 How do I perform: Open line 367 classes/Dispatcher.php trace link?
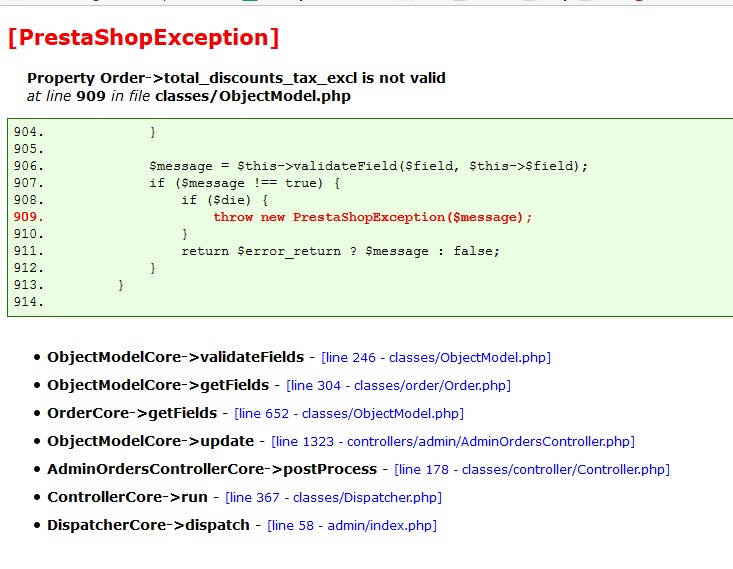pos(333,497)
